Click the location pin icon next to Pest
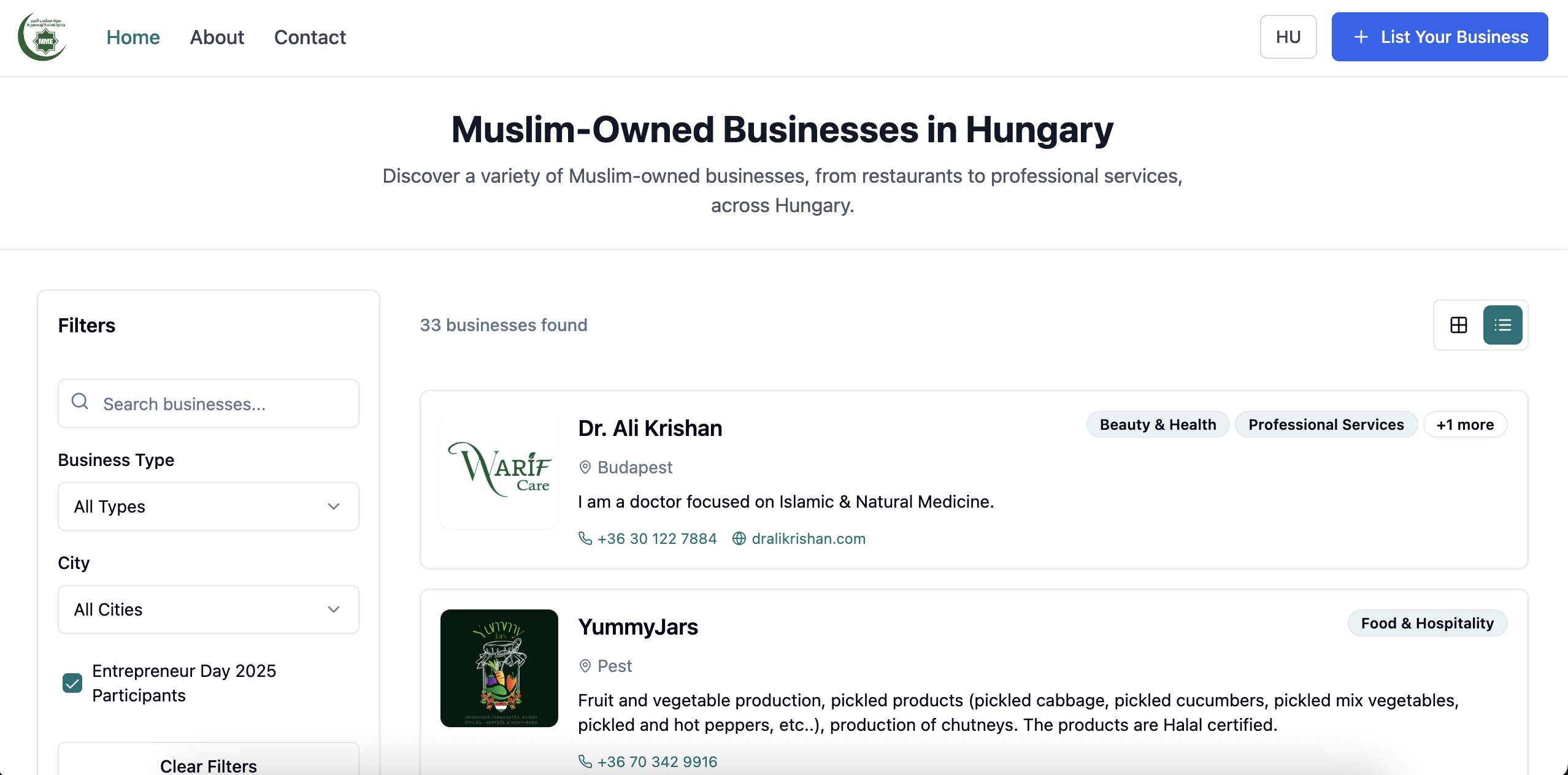 (x=585, y=666)
